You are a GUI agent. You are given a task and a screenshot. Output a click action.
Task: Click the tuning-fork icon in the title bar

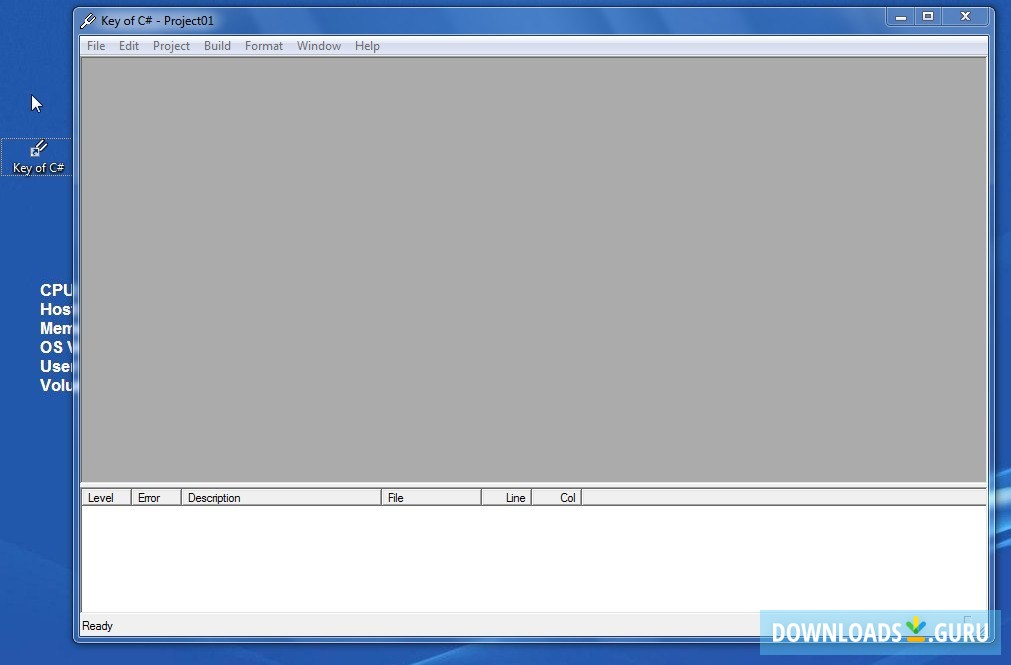(x=88, y=20)
